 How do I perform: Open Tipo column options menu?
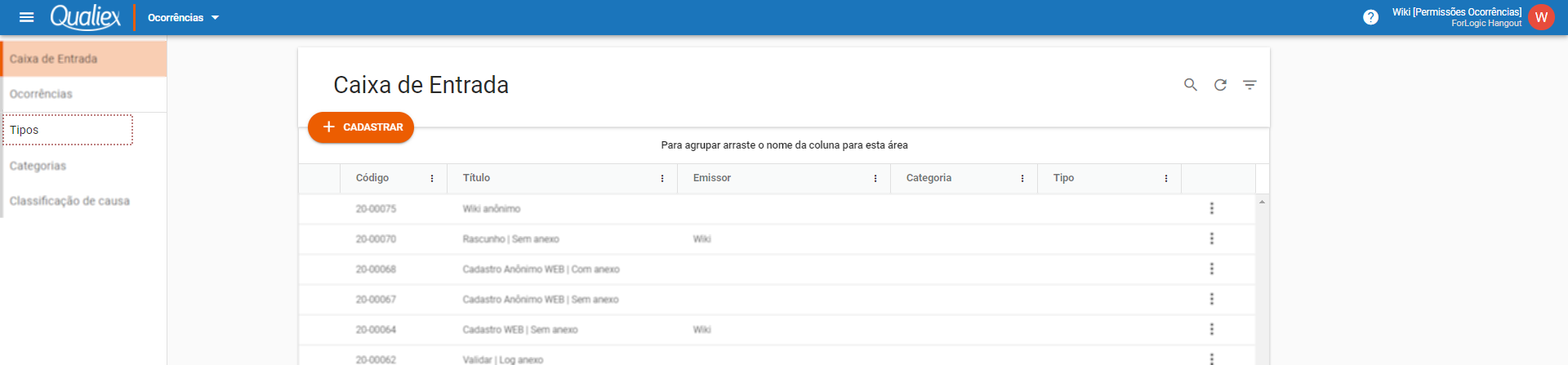click(1166, 178)
